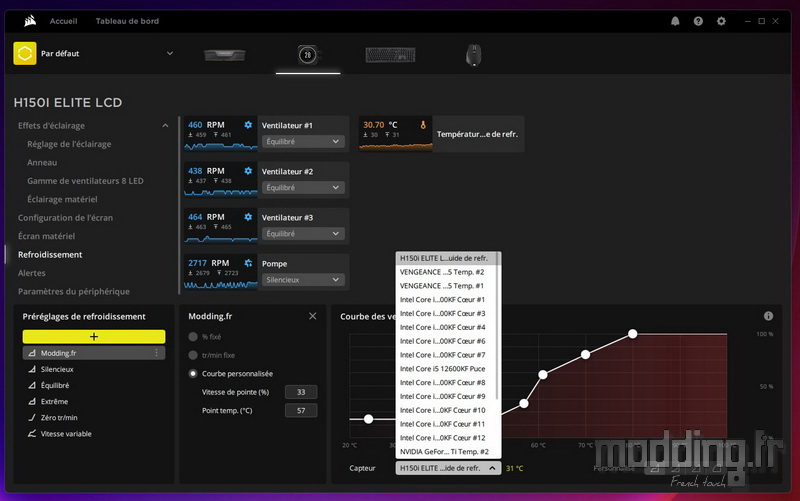Open Écran matériel section

(46, 236)
